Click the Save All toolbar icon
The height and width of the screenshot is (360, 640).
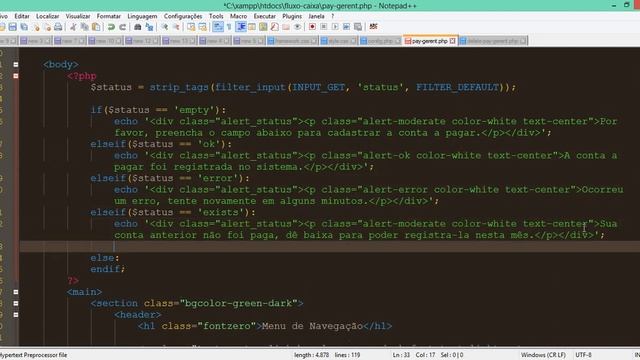pos(24,27)
